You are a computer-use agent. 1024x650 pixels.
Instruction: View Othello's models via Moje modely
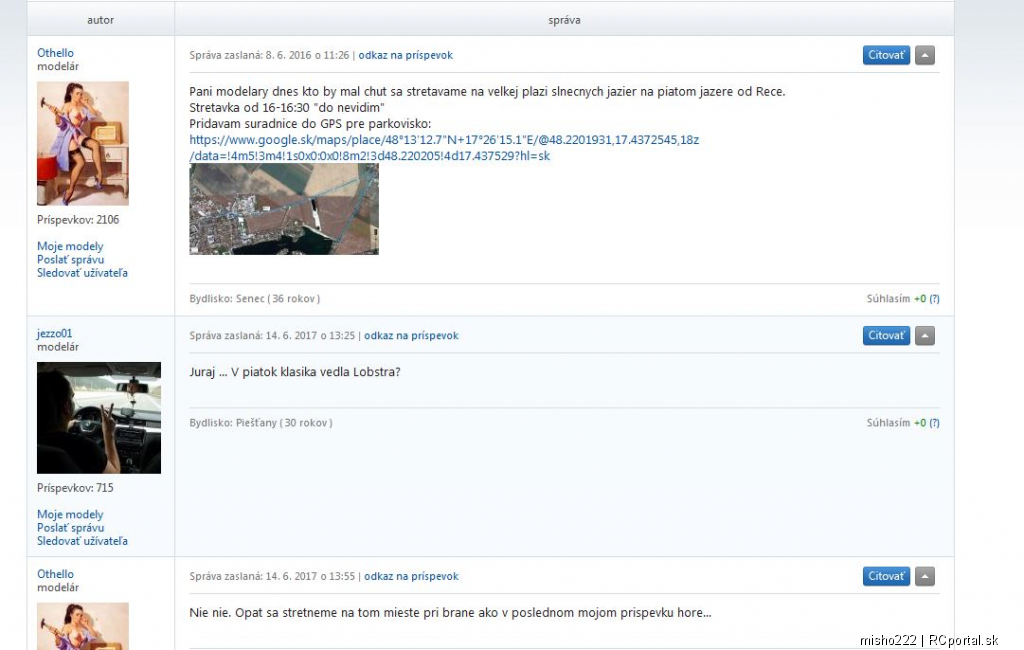click(70, 246)
